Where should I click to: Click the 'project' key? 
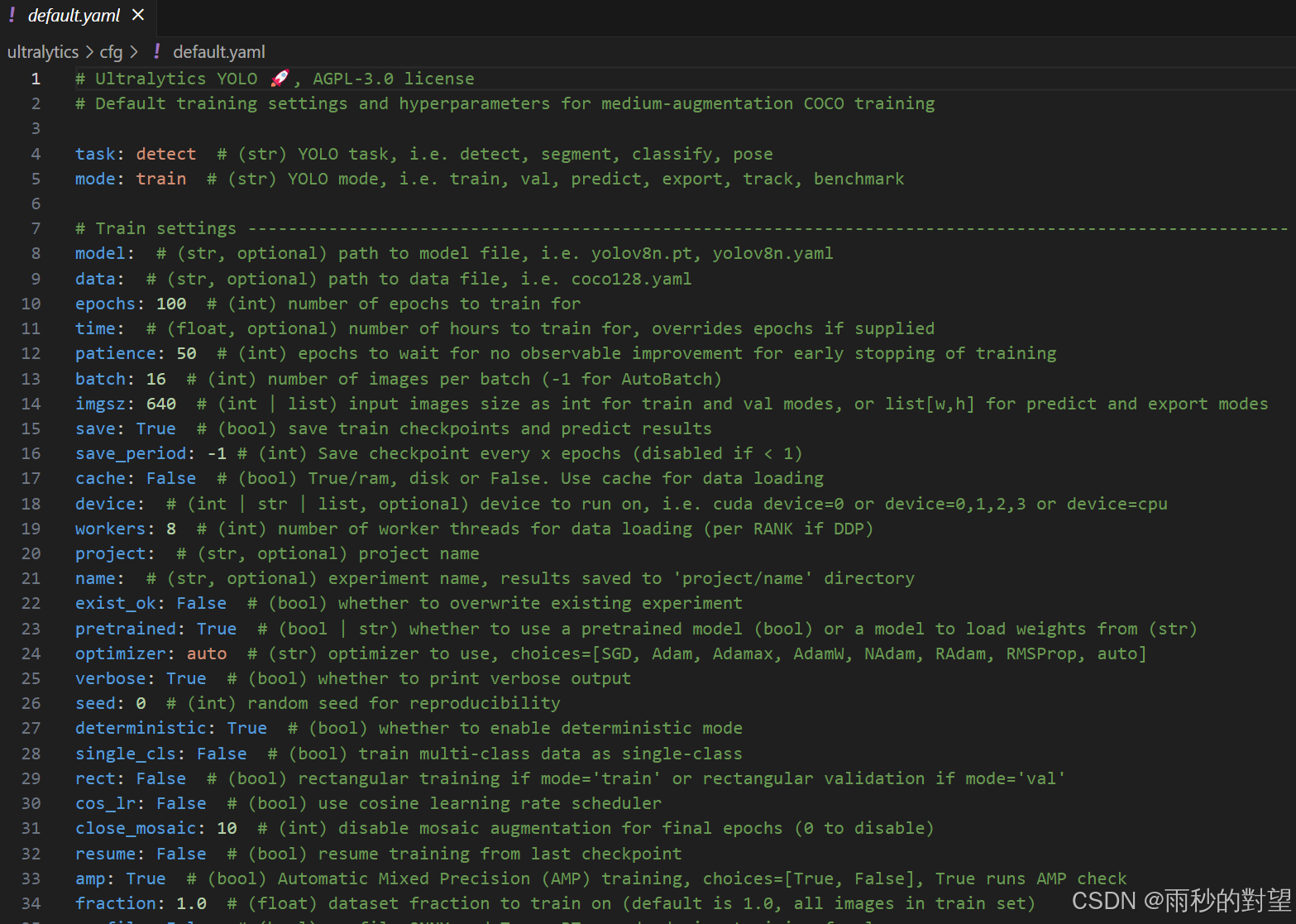click(110, 553)
